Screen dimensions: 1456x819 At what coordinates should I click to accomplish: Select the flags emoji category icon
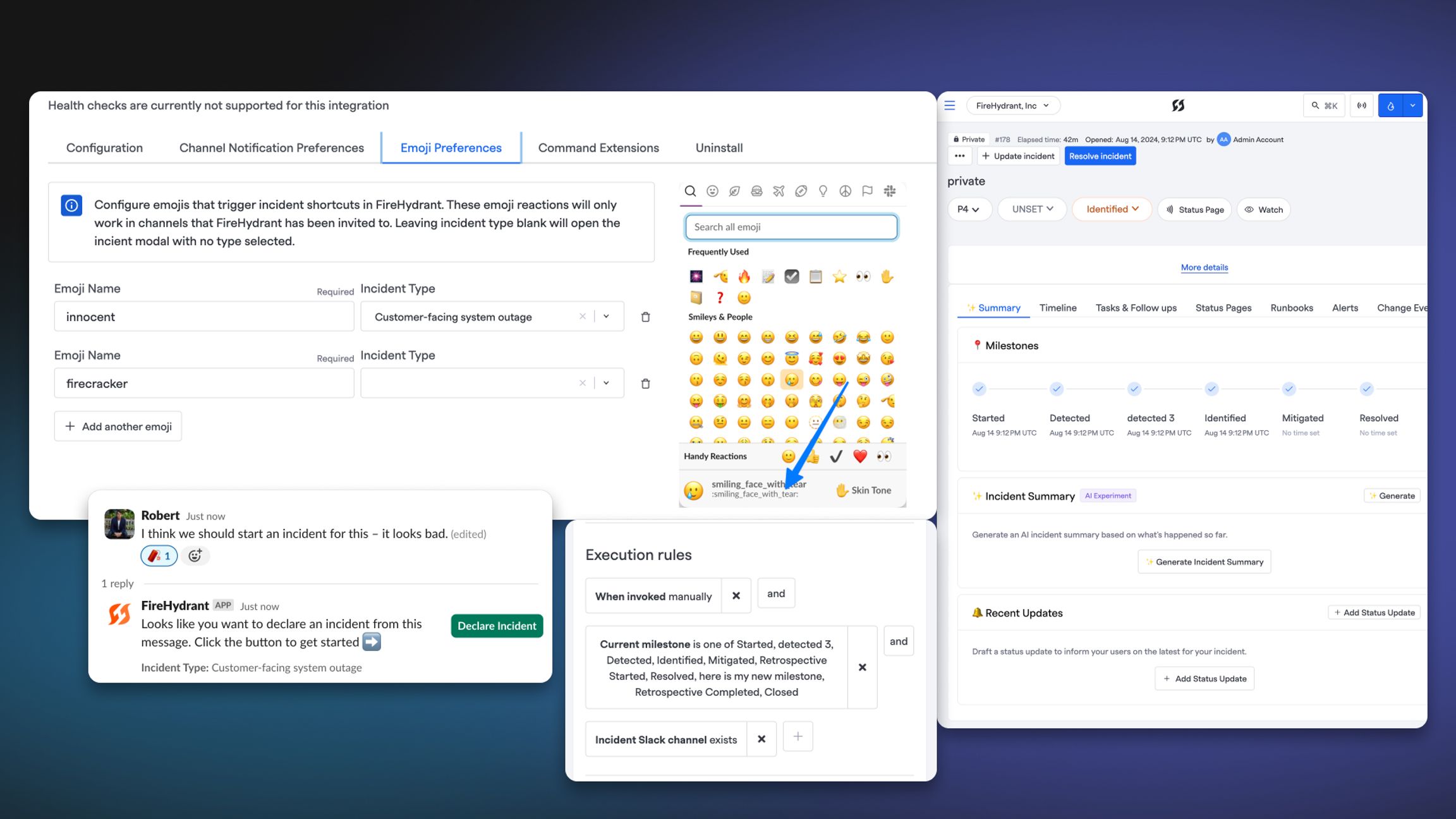pos(867,191)
